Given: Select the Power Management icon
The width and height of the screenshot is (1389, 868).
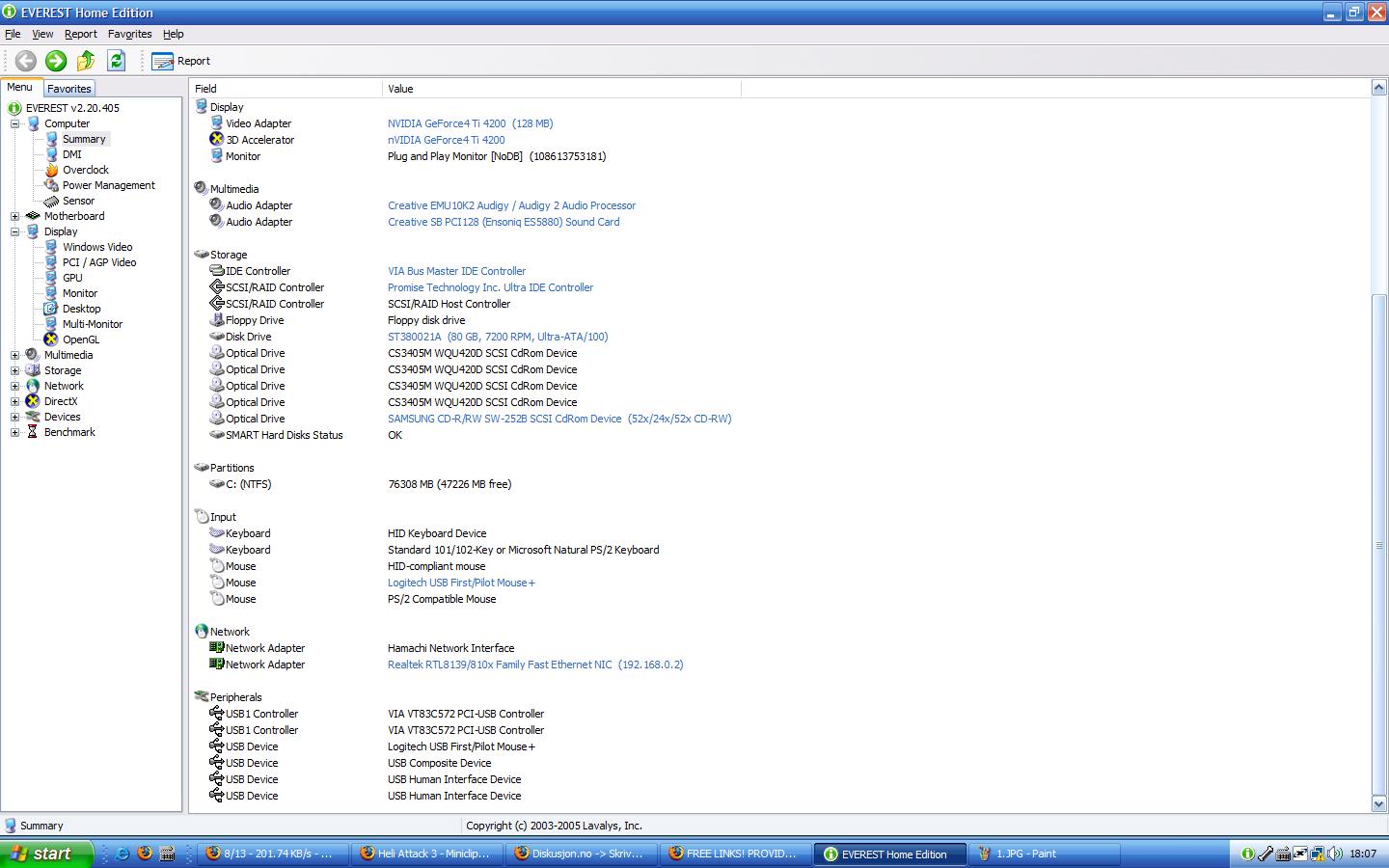Looking at the screenshot, I should coord(51,185).
